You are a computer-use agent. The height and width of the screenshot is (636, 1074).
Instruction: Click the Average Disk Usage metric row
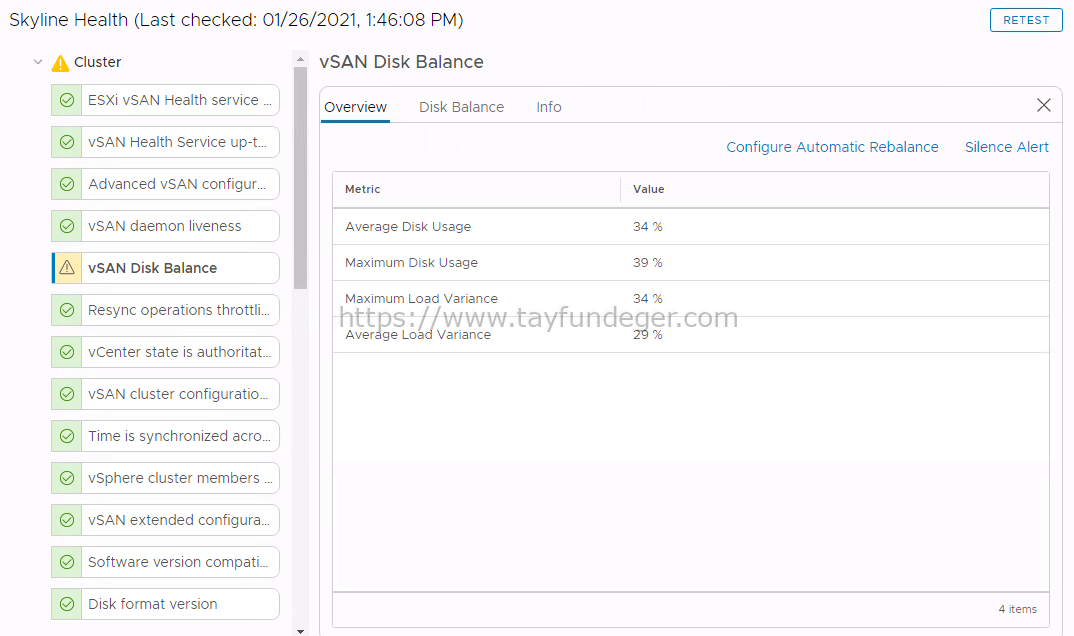coord(690,227)
